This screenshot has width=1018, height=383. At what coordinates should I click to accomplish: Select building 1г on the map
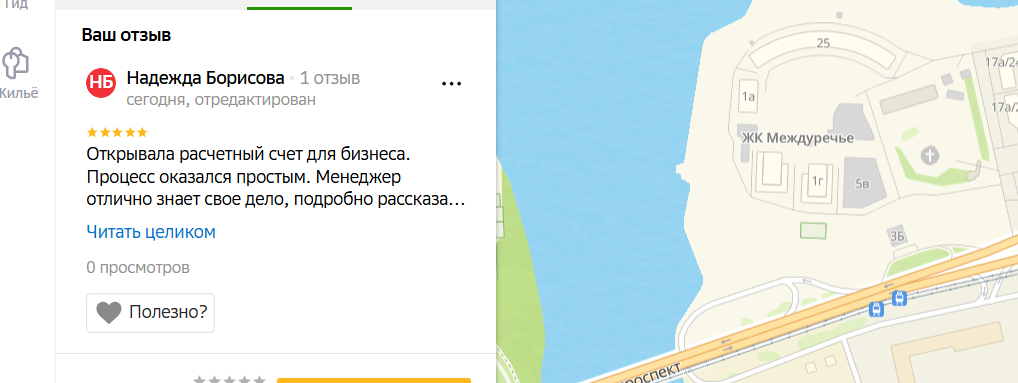817,180
